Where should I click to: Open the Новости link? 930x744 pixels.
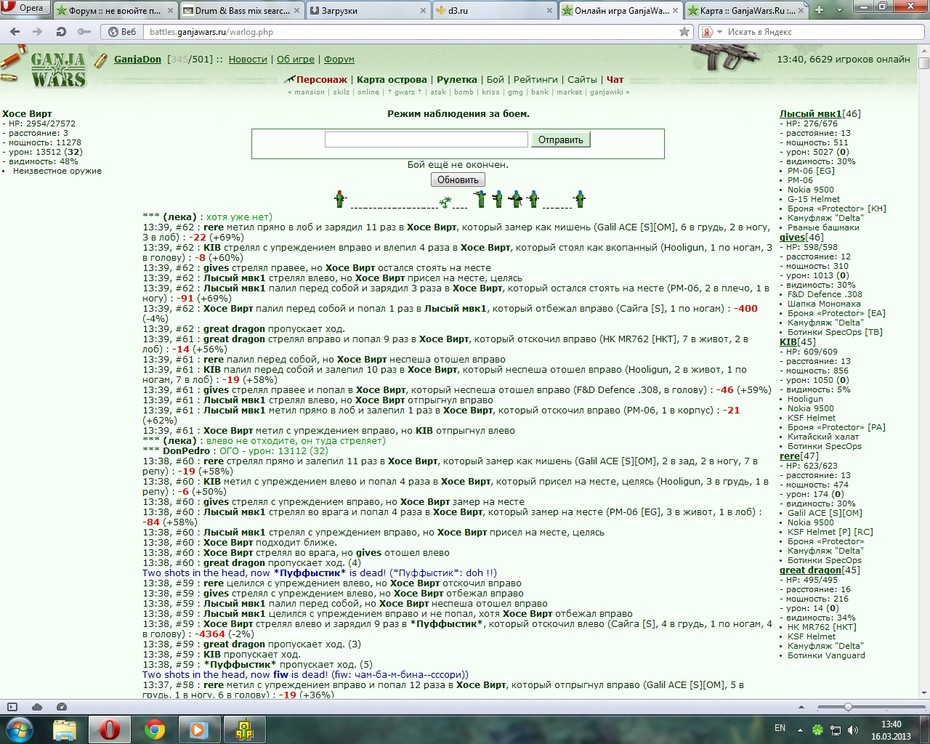[248, 59]
